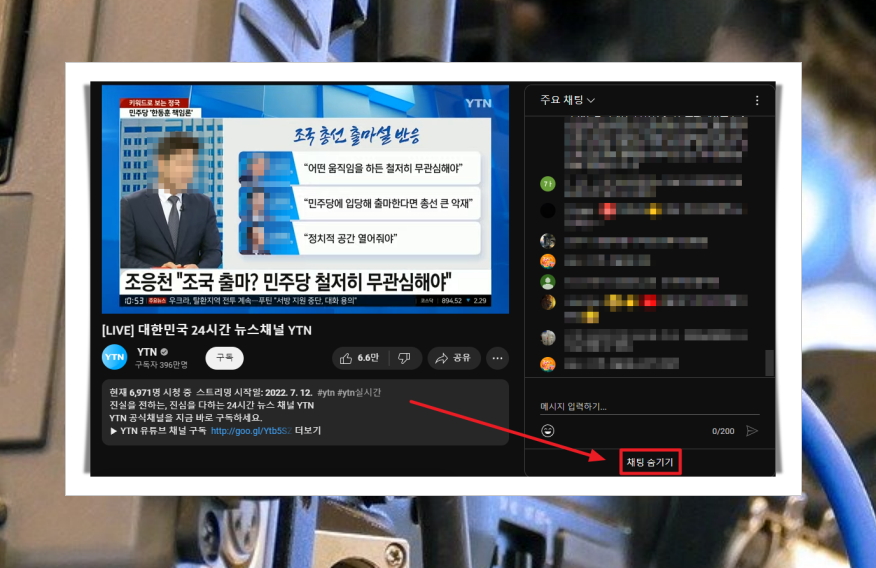Click the 구독자 396만명 subscriber count

click(x=161, y=365)
